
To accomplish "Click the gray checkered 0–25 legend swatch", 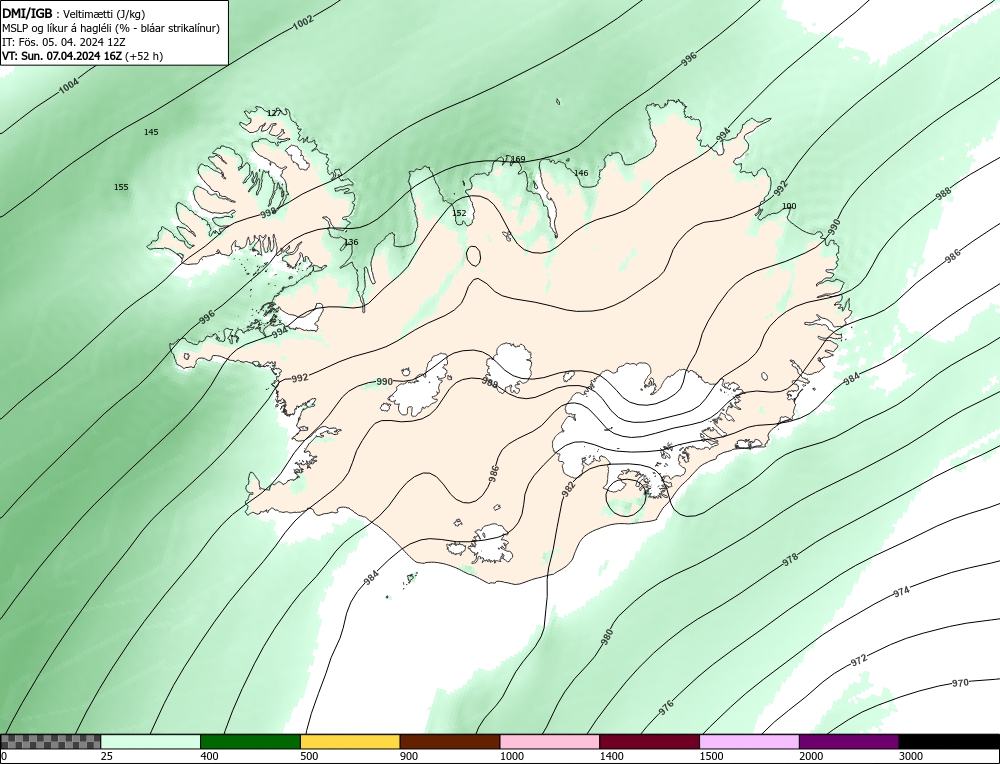I will (50, 741).
